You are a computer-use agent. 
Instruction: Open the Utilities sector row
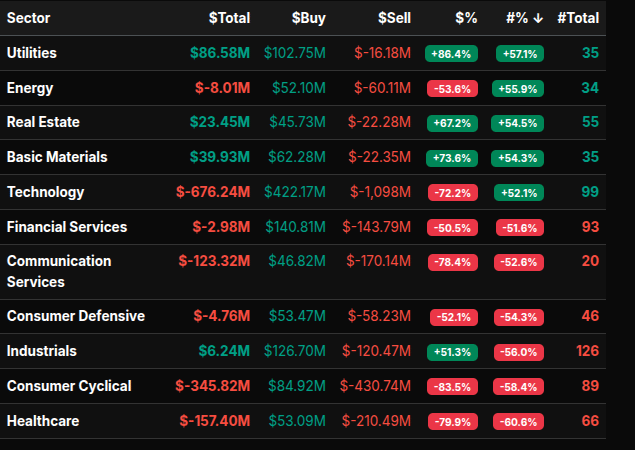click(x=32, y=53)
